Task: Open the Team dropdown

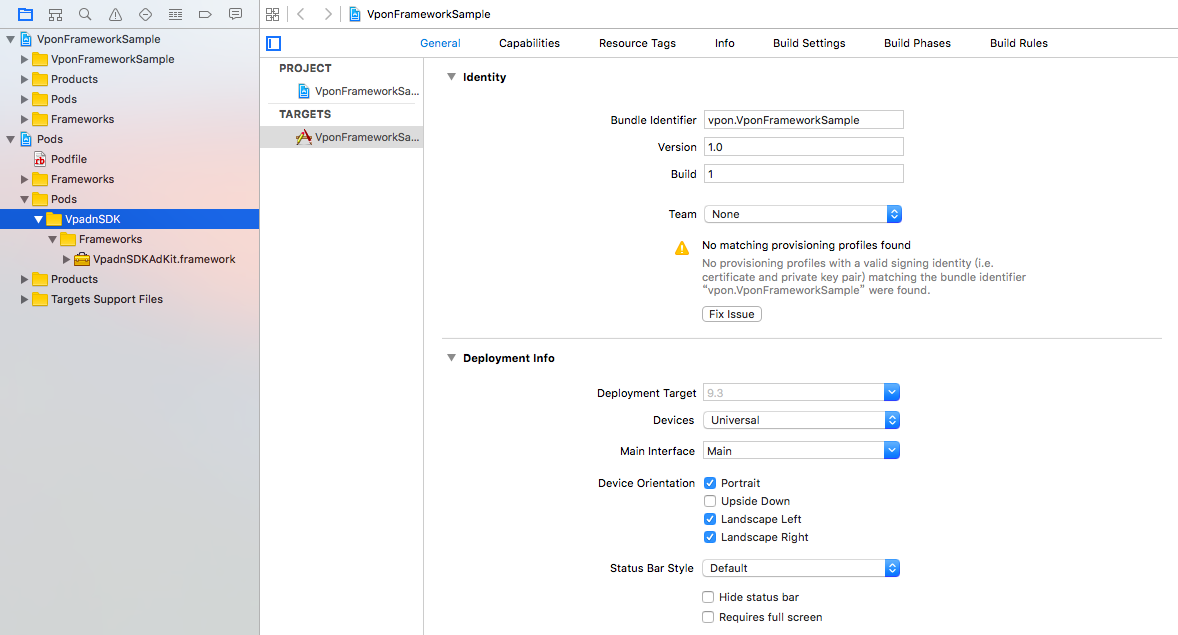Action: (x=802, y=214)
